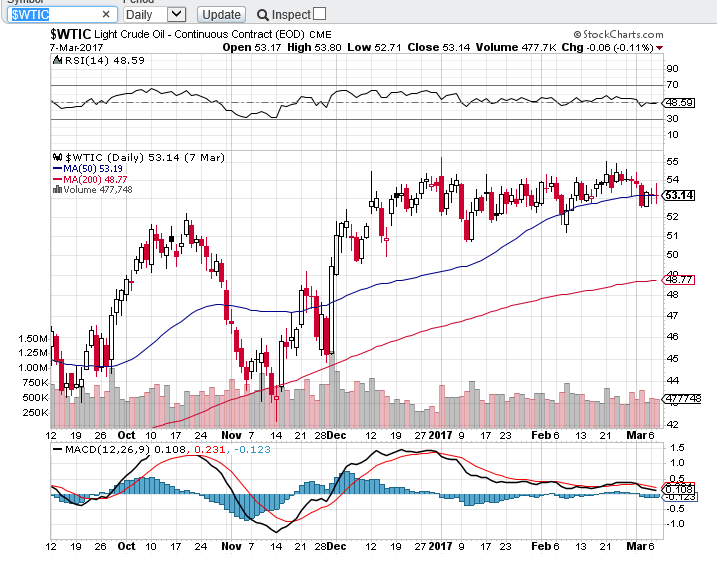Click the 48.59 RSI axis tag
Viewport: 717px width, 563px height.
(679, 102)
